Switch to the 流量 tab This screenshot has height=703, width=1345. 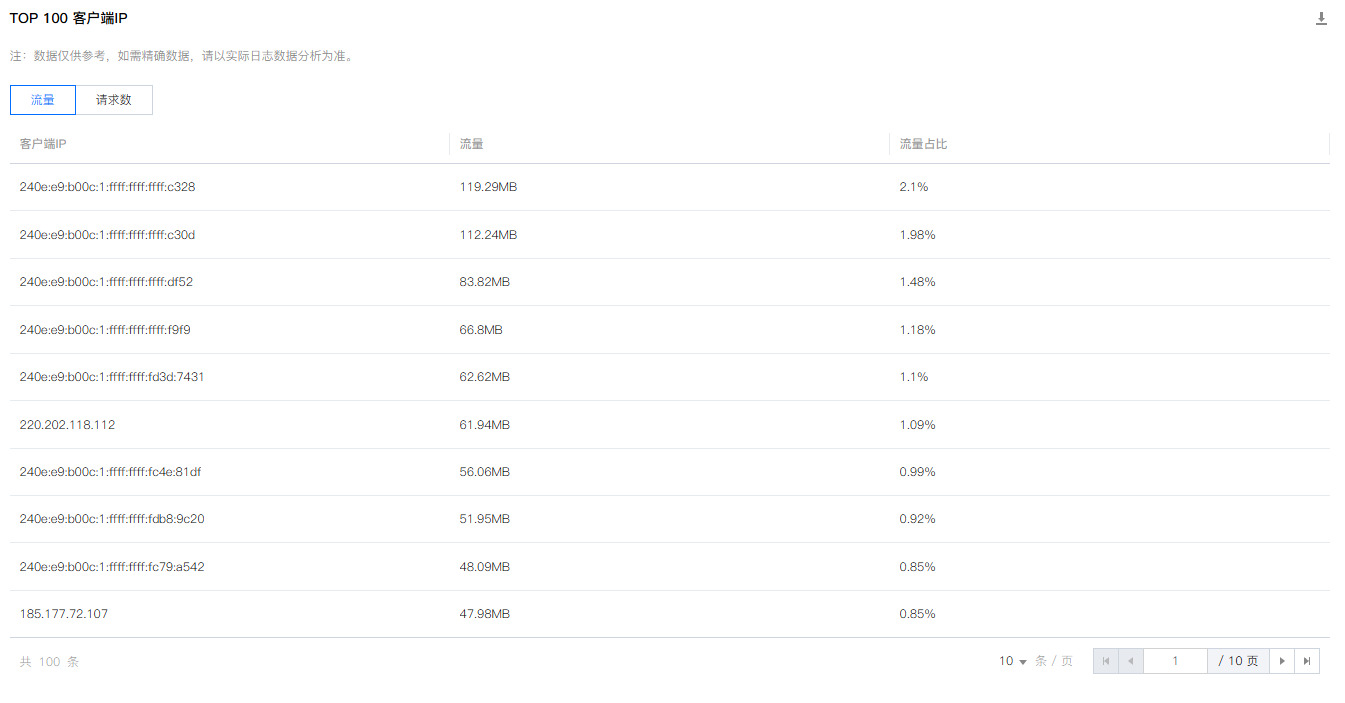point(43,100)
